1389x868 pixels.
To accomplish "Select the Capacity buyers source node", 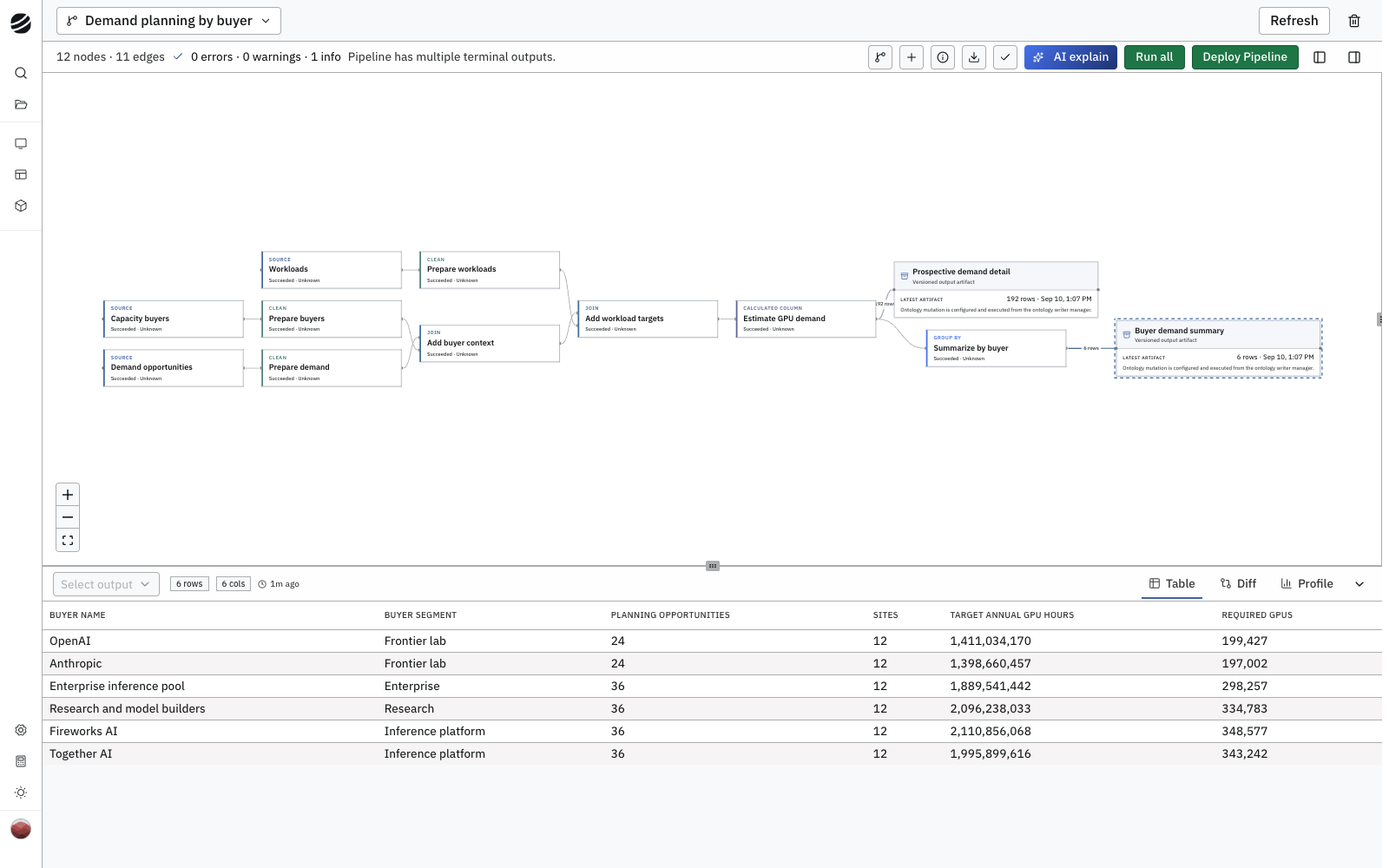I will click(x=174, y=319).
